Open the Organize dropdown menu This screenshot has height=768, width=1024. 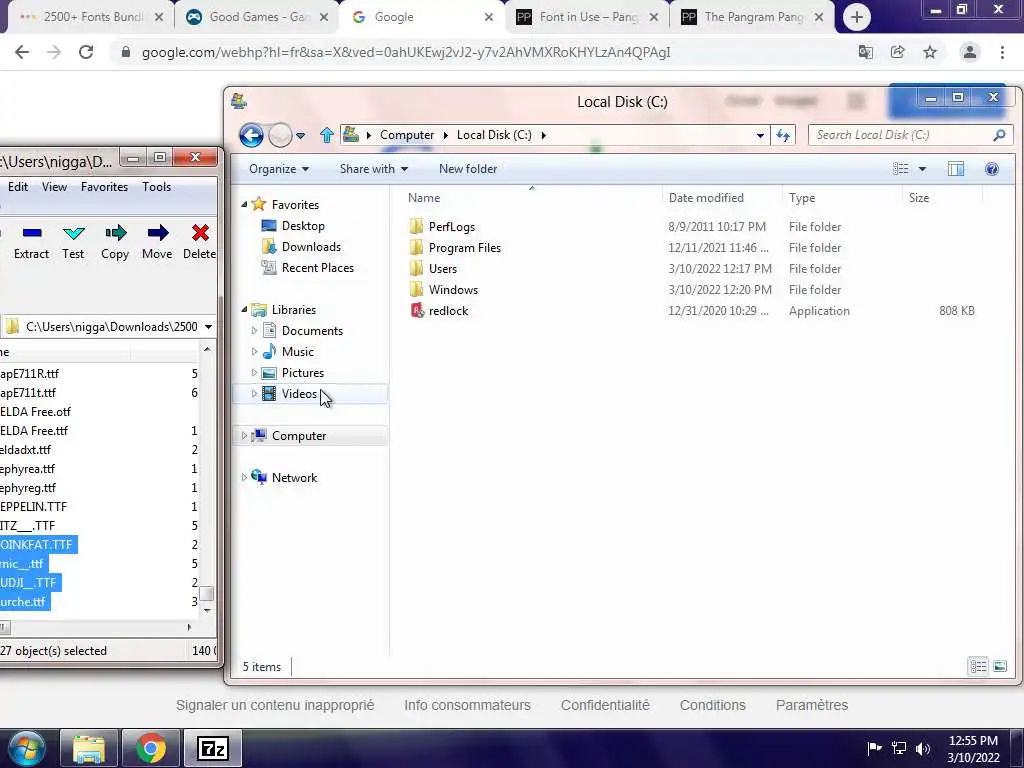pos(279,169)
